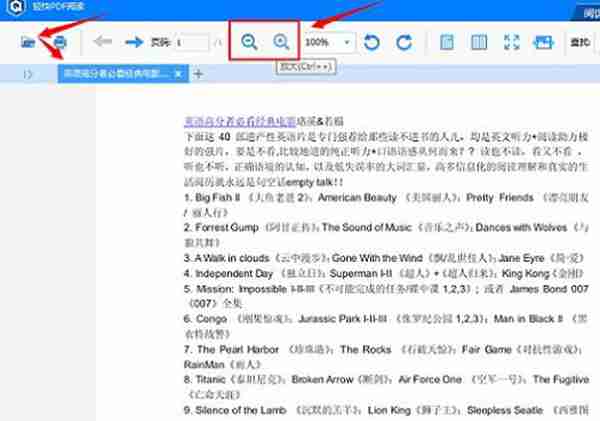This screenshot has height=421, width=600.
Task: Switch to single page view
Action: point(447,42)
